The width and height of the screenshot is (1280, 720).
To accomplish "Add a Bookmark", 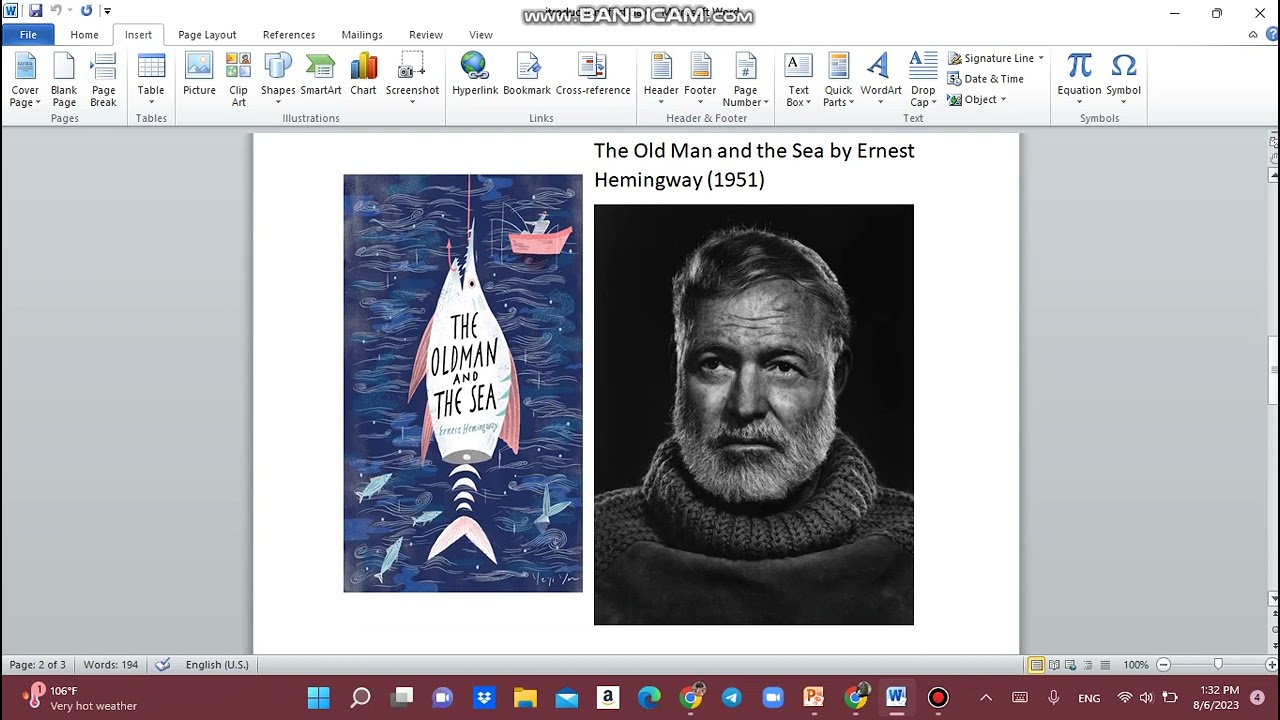I will point(527,75).
